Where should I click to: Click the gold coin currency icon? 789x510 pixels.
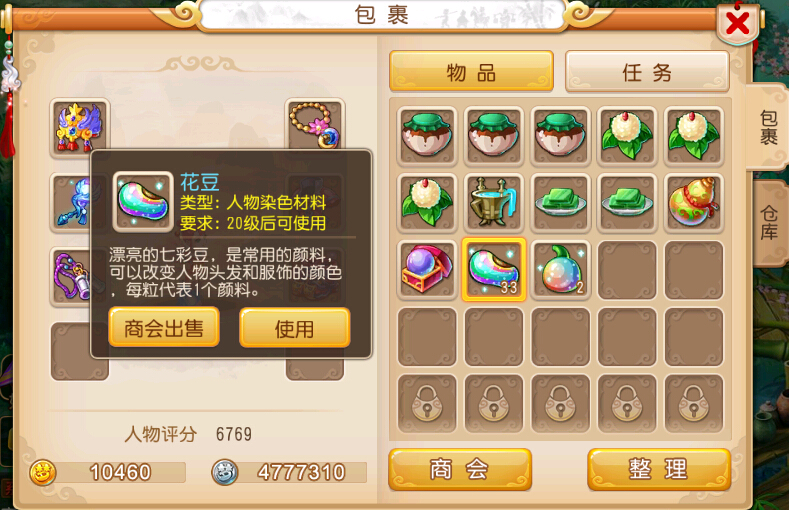tap(43, 472)
